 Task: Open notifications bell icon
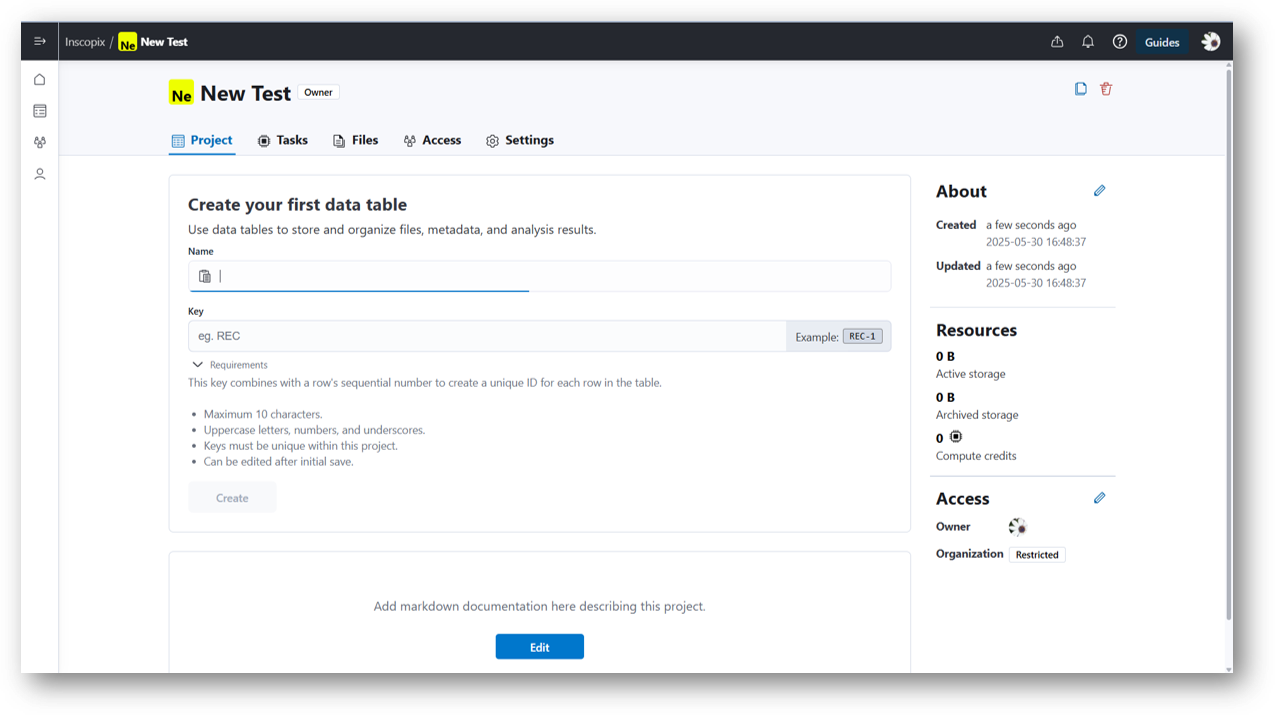(1088, 42)
